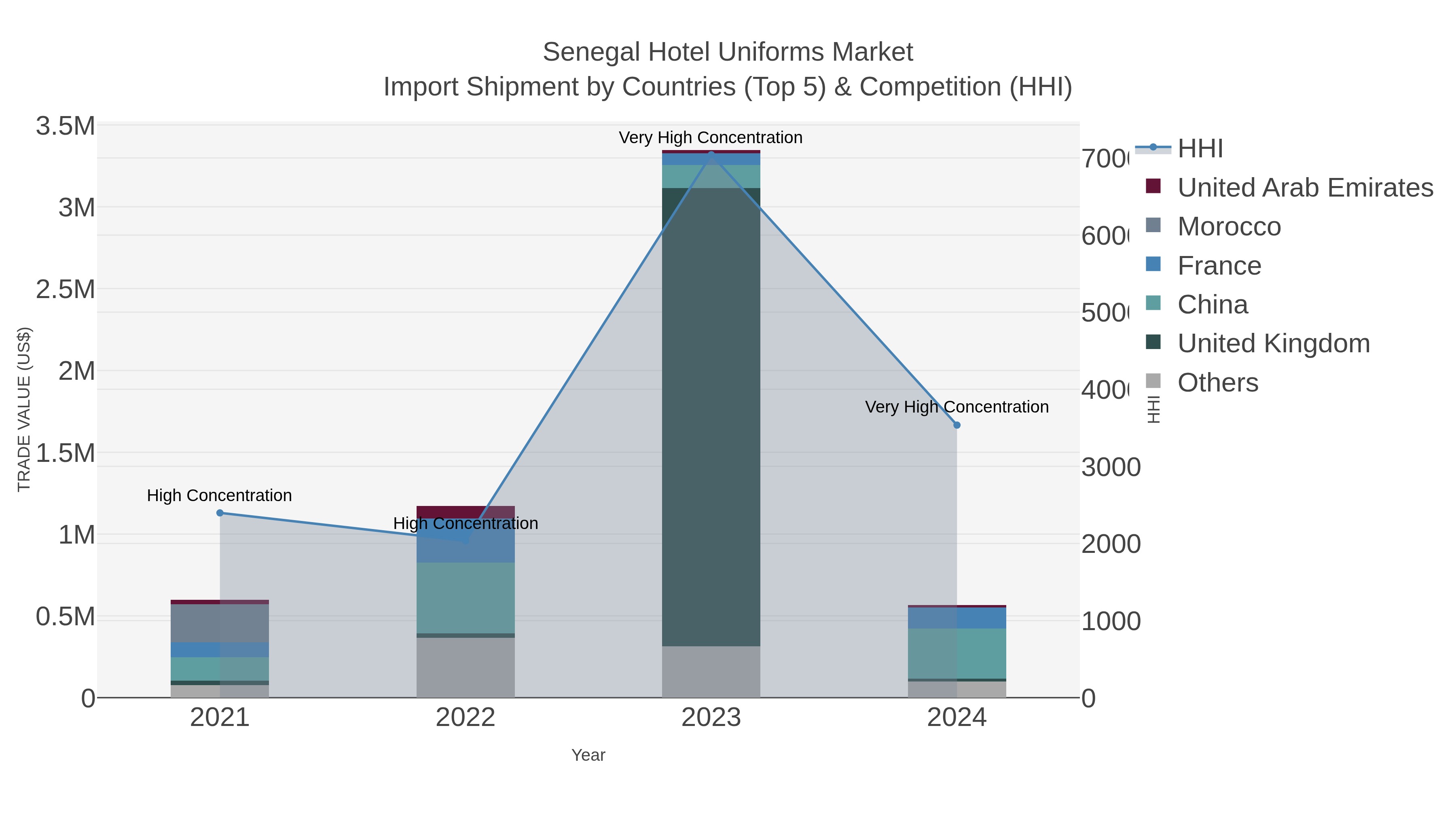The image size is (1456, 819).
Task: Click the China segment of 2024 bar
Action: click(x=957, y=654)
